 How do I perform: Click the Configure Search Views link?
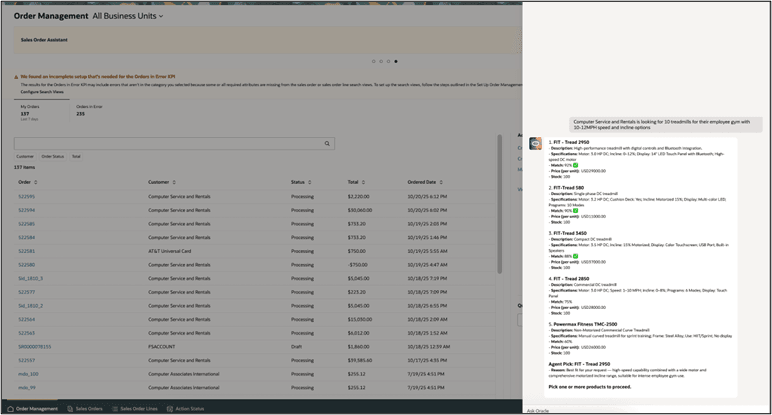tap(42, 92)
